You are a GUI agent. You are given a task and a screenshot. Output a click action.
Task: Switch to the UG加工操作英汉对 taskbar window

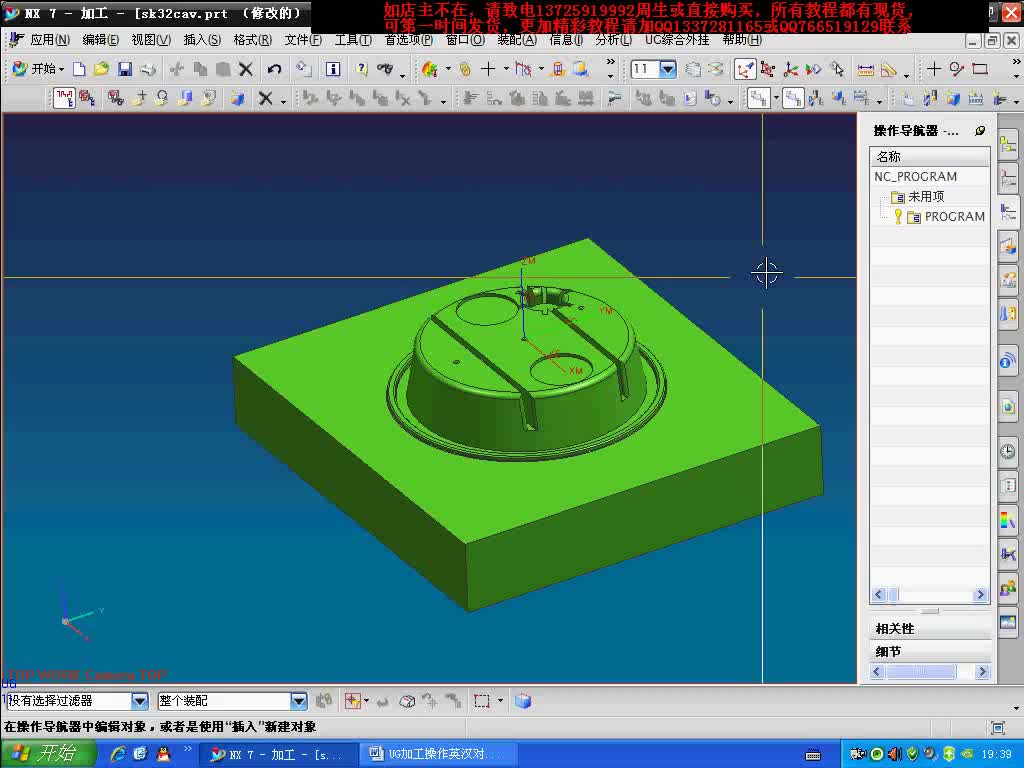(438, 754)
